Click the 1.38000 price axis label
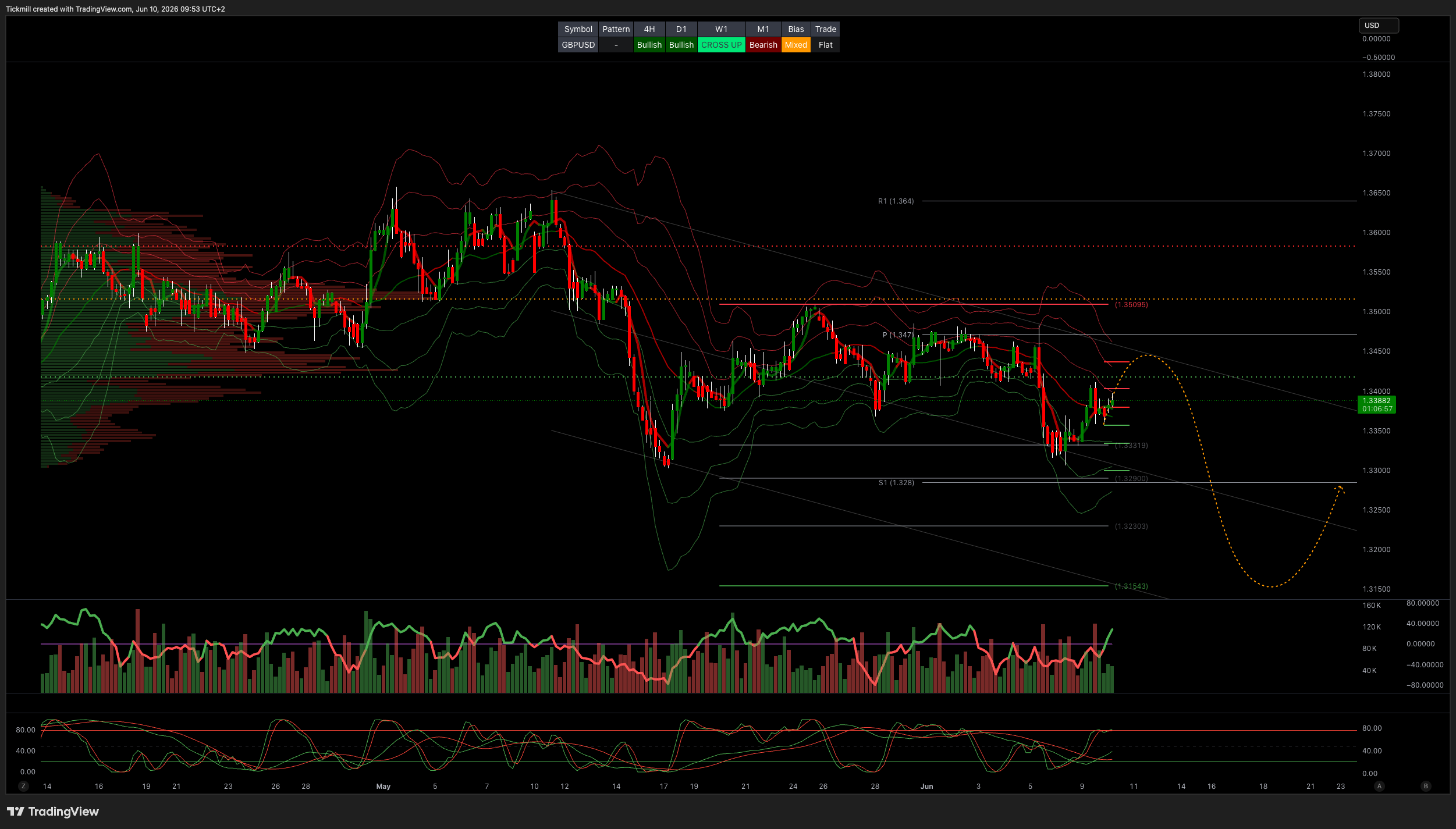 point(1376,74)
